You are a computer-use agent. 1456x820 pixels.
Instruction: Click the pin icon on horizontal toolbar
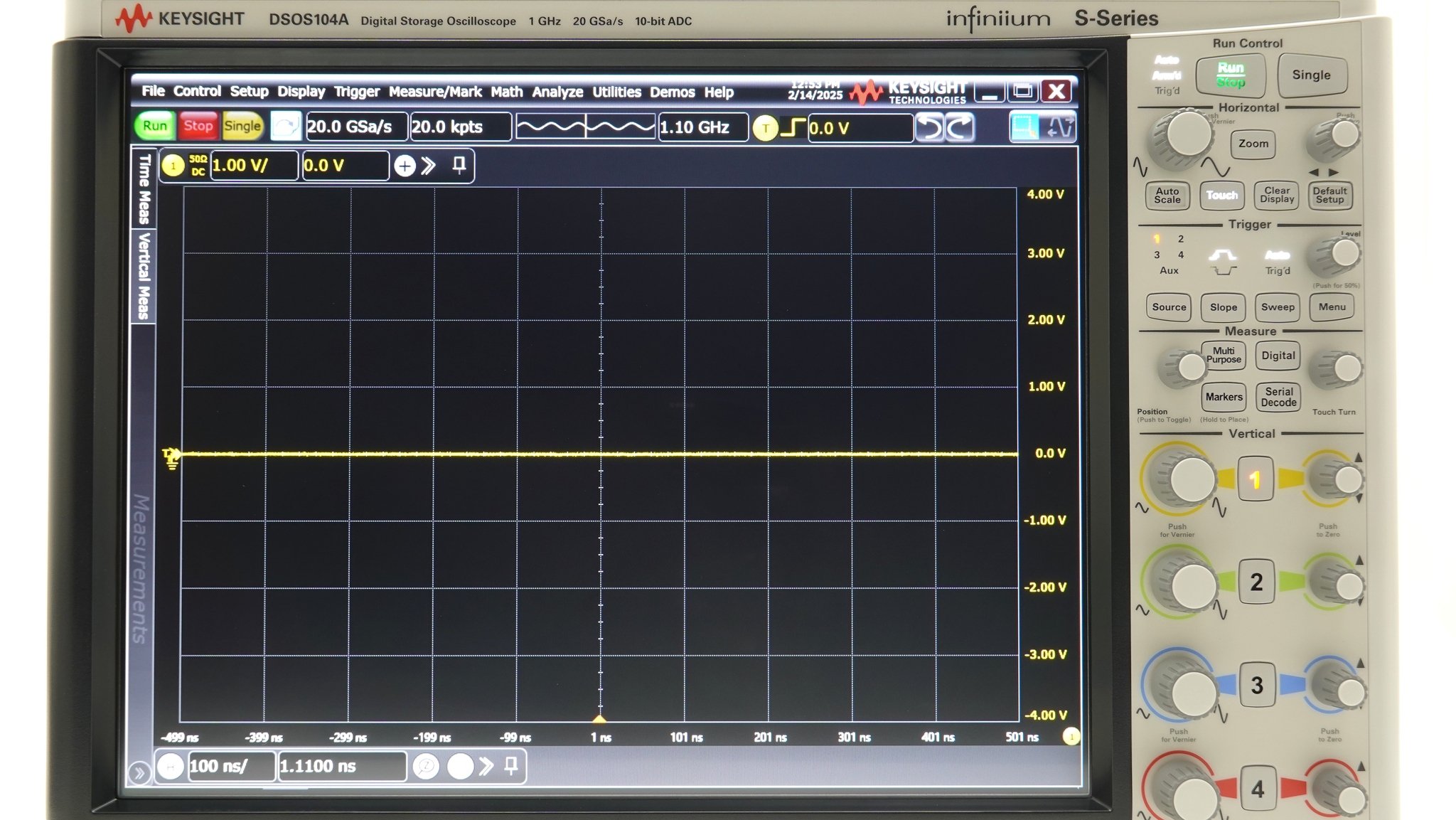pyautogui.click(x=510, y=766)
